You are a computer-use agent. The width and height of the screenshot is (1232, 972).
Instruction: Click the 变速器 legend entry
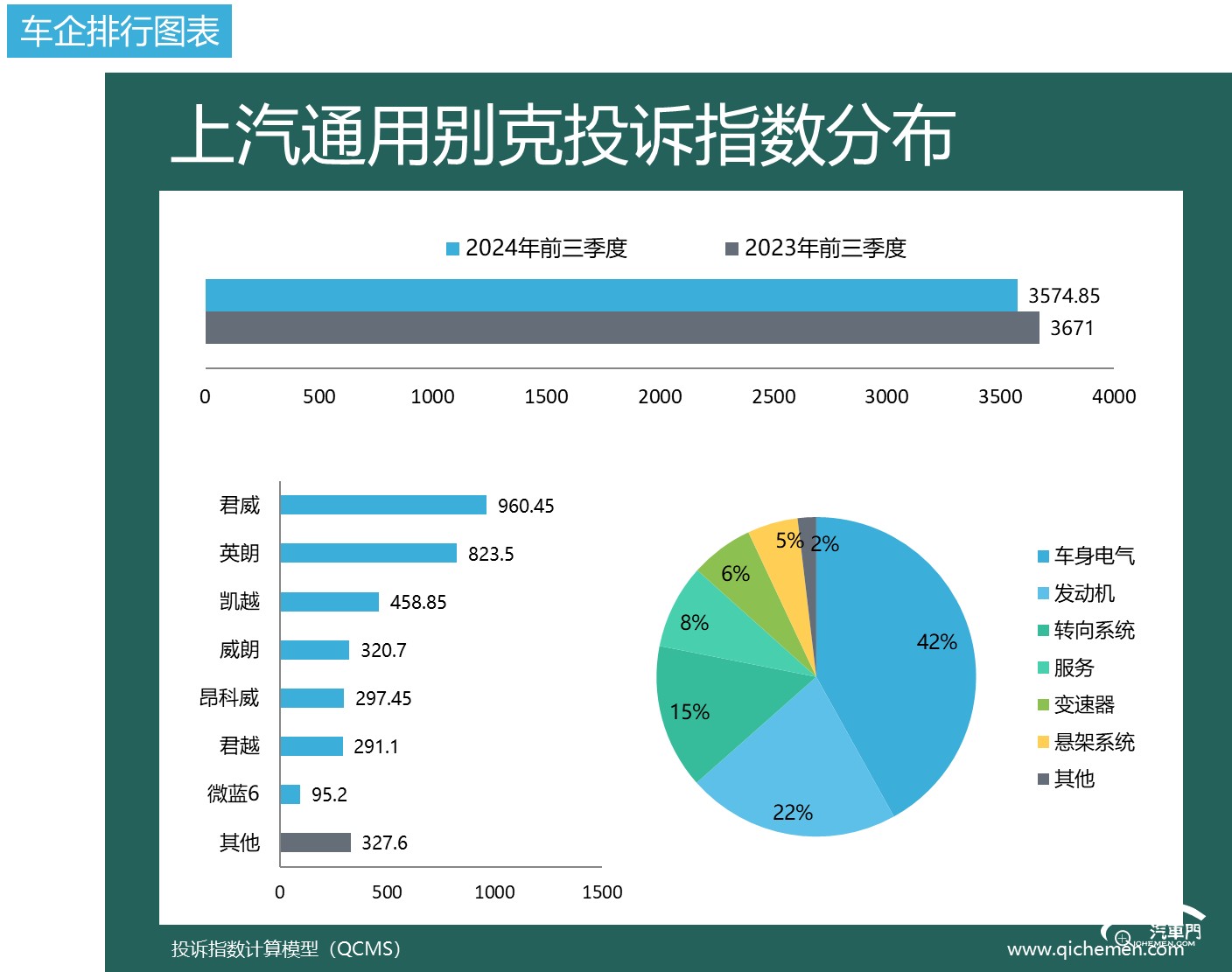[x=1076, y=704]
